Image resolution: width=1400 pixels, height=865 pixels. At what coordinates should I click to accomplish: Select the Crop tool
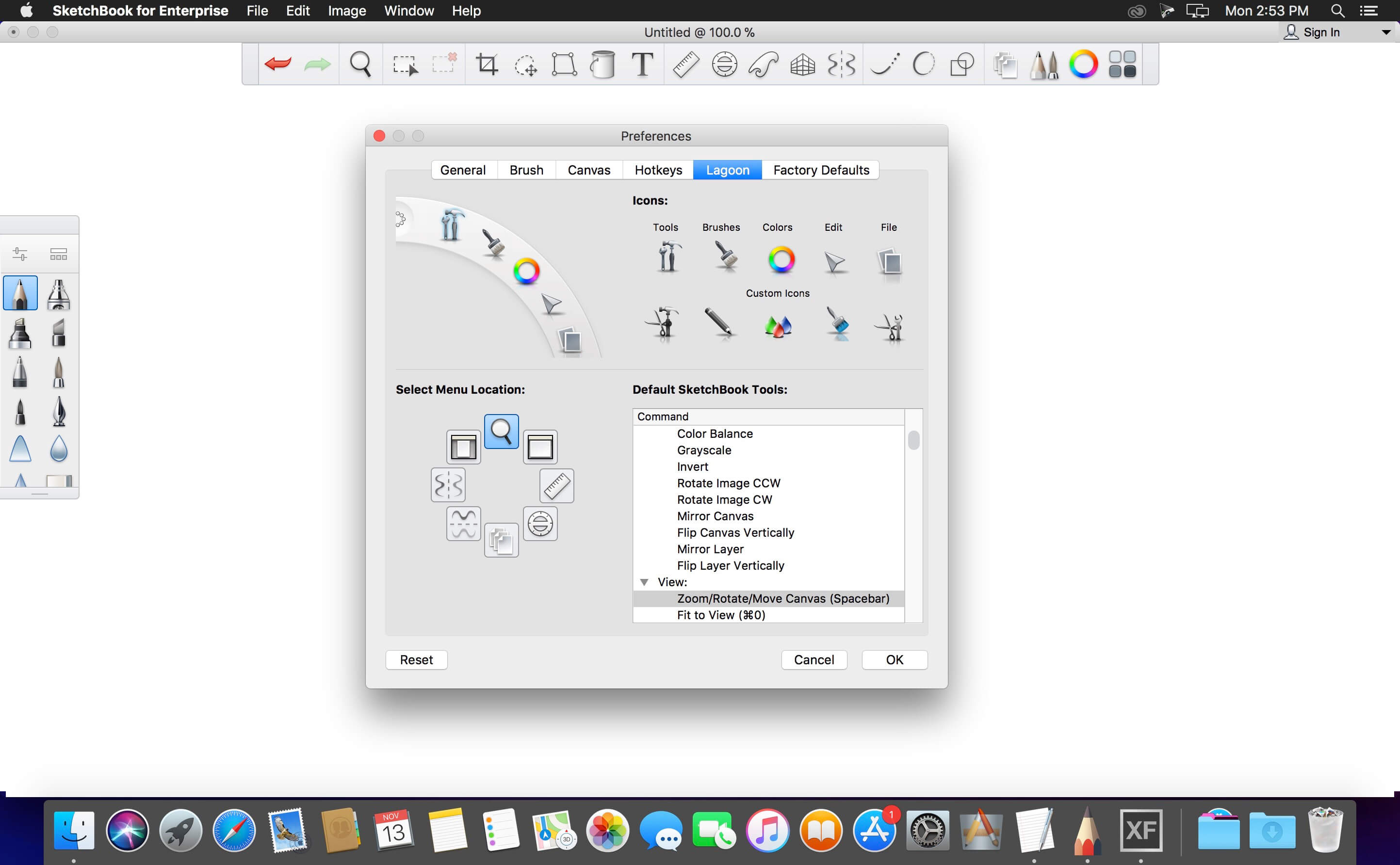coord(487,64)
